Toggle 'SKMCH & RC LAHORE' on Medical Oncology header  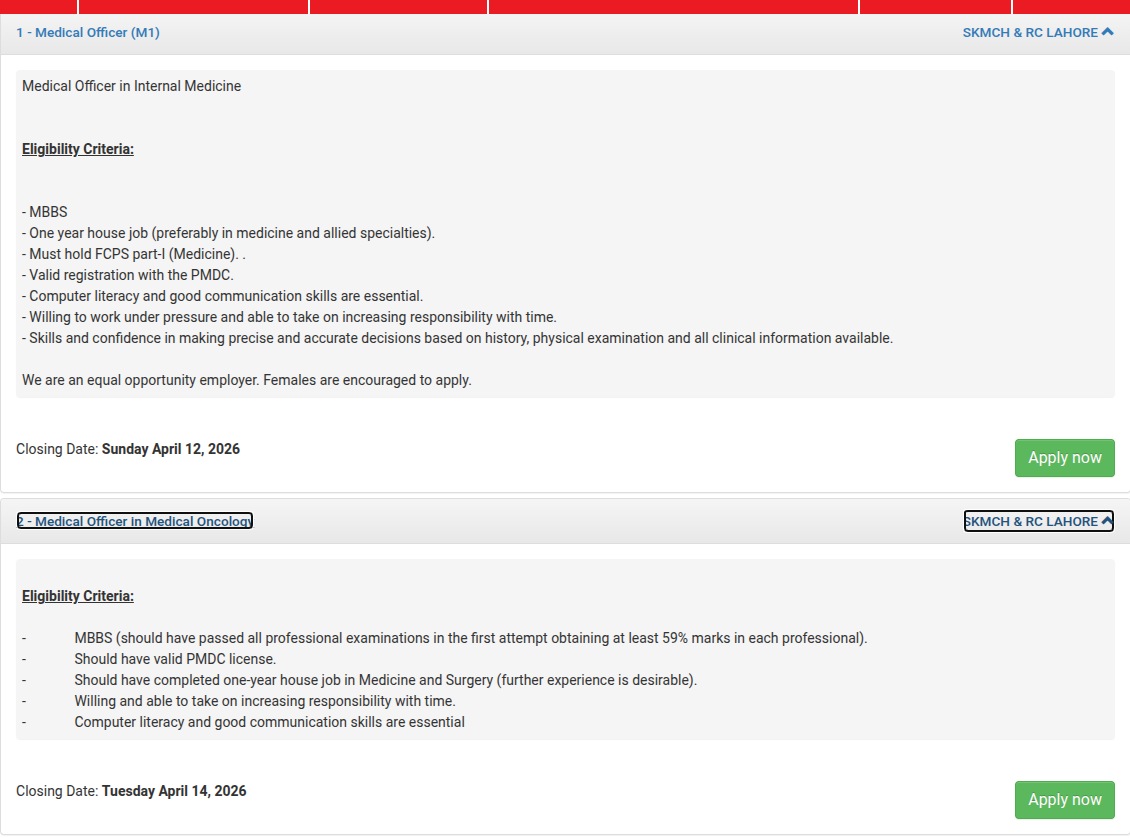(1030, 521)
